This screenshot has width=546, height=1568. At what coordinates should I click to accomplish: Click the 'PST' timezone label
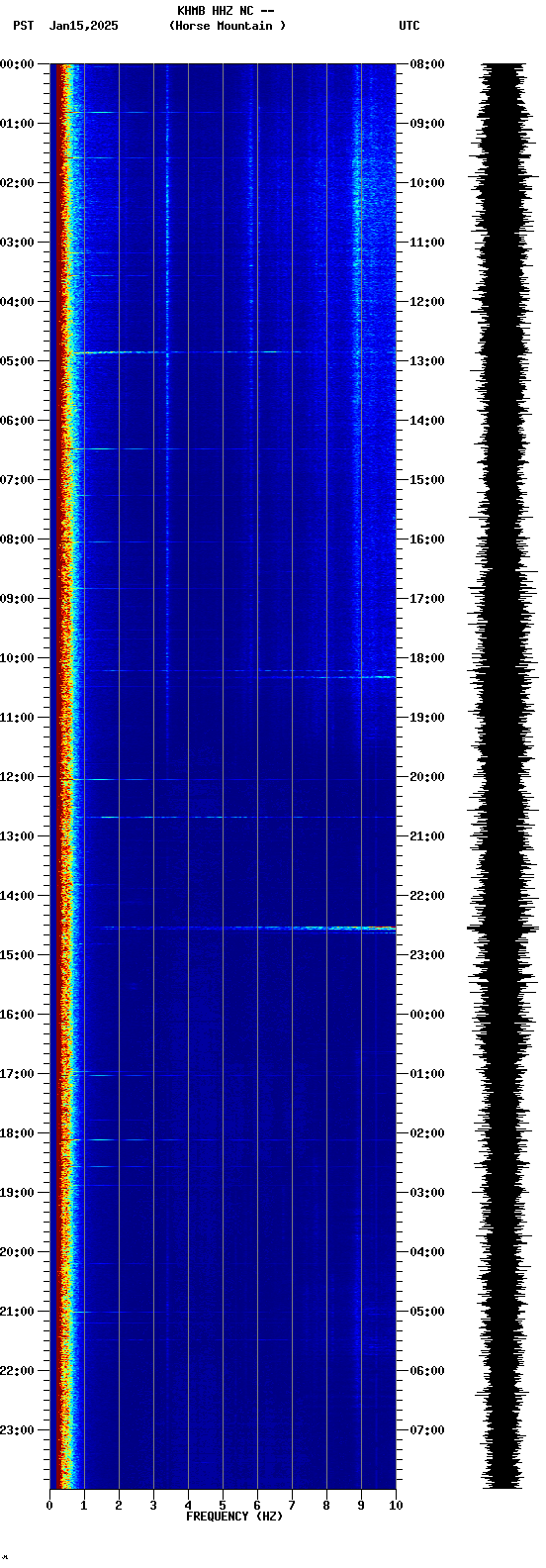(24, 26)
